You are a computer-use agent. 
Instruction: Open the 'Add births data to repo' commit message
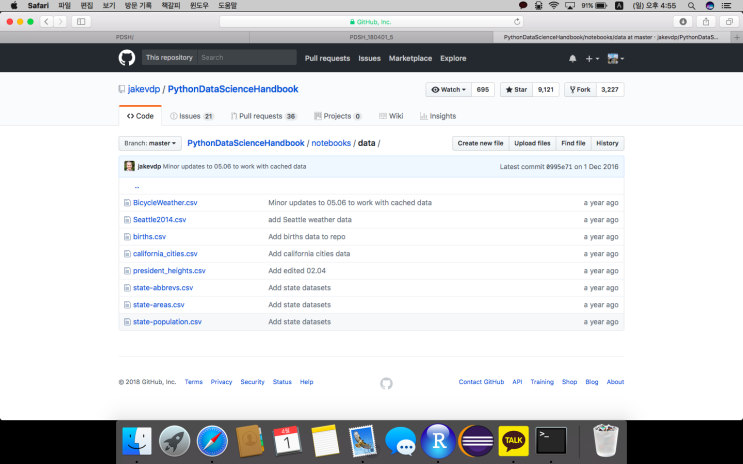coord(307,237)
